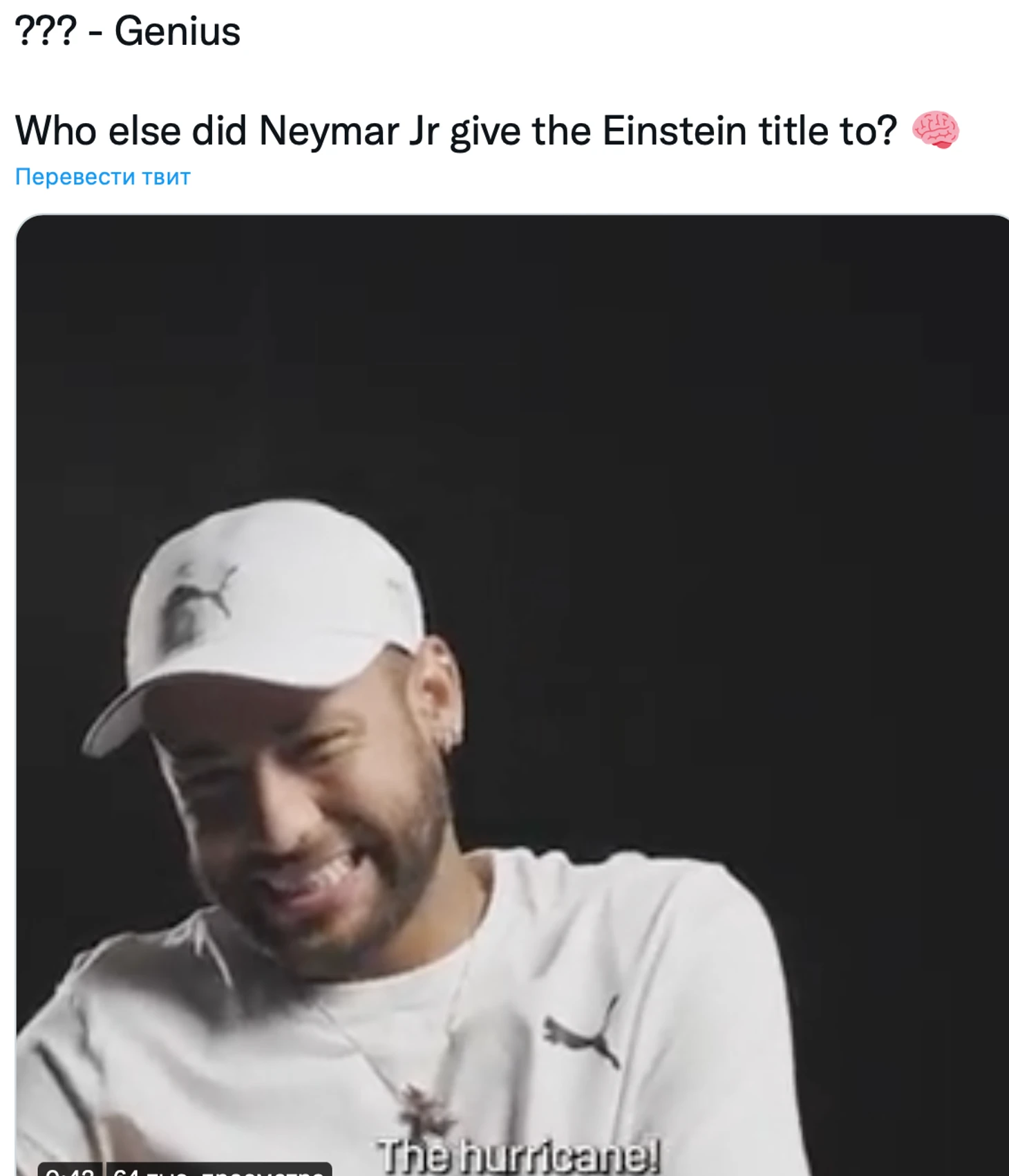Click the three question marks in the tweet
1009x1176 pixels.
tap(46, 32)
